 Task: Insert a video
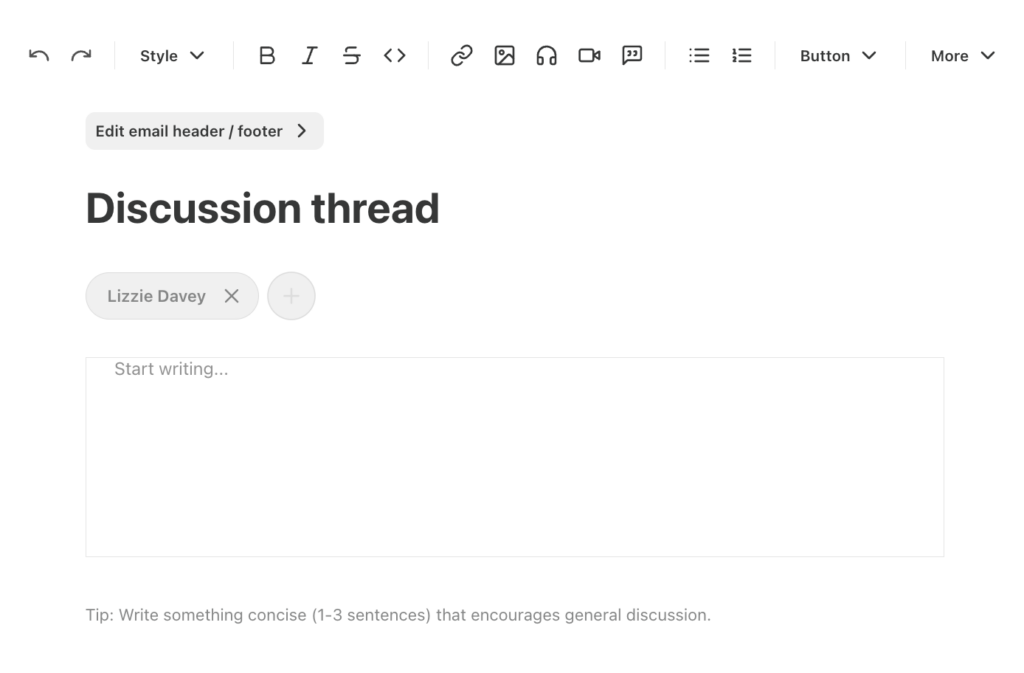[x=589, y=56]
